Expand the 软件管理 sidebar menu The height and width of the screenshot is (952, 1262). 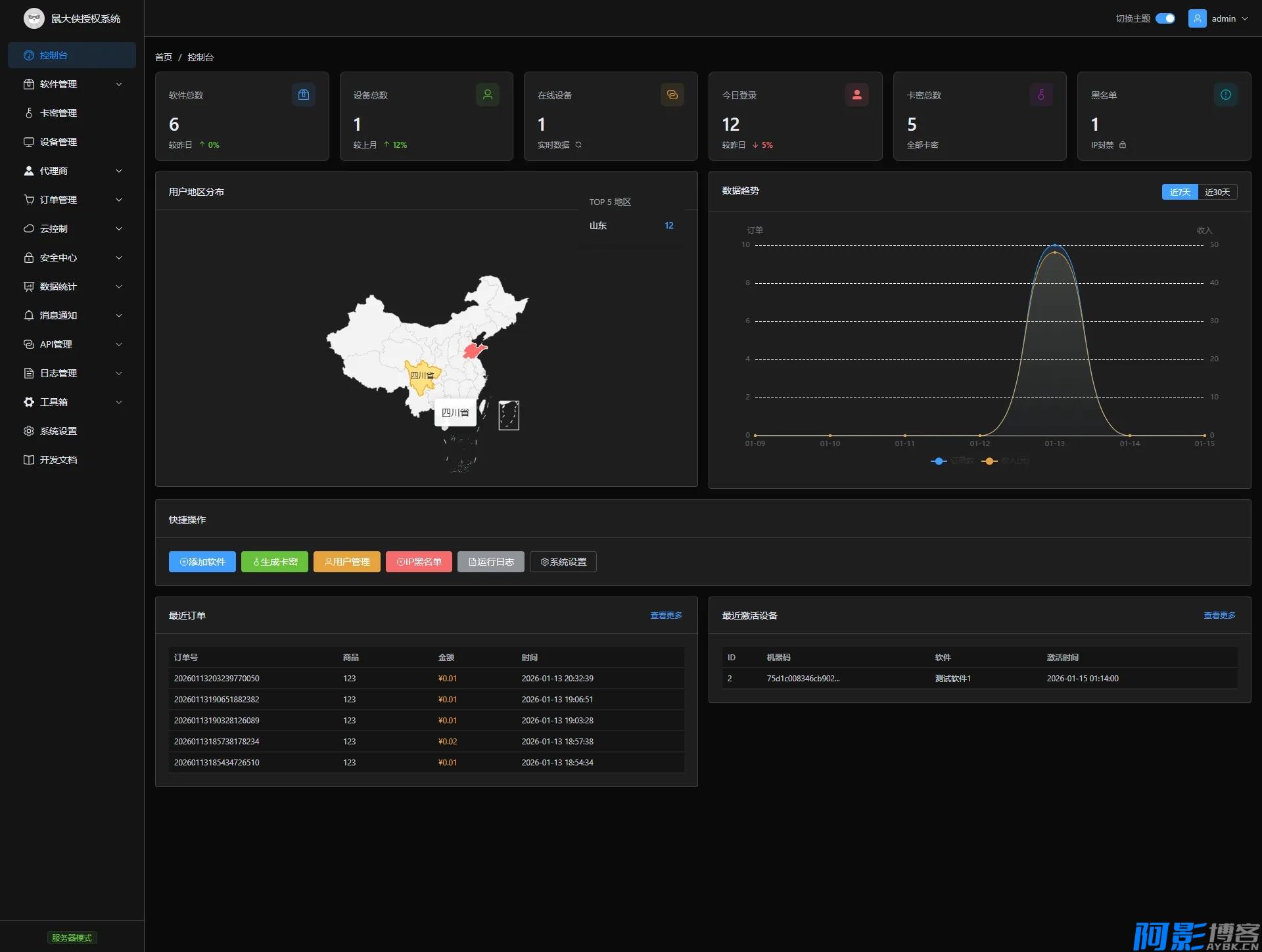pos(72,84)
